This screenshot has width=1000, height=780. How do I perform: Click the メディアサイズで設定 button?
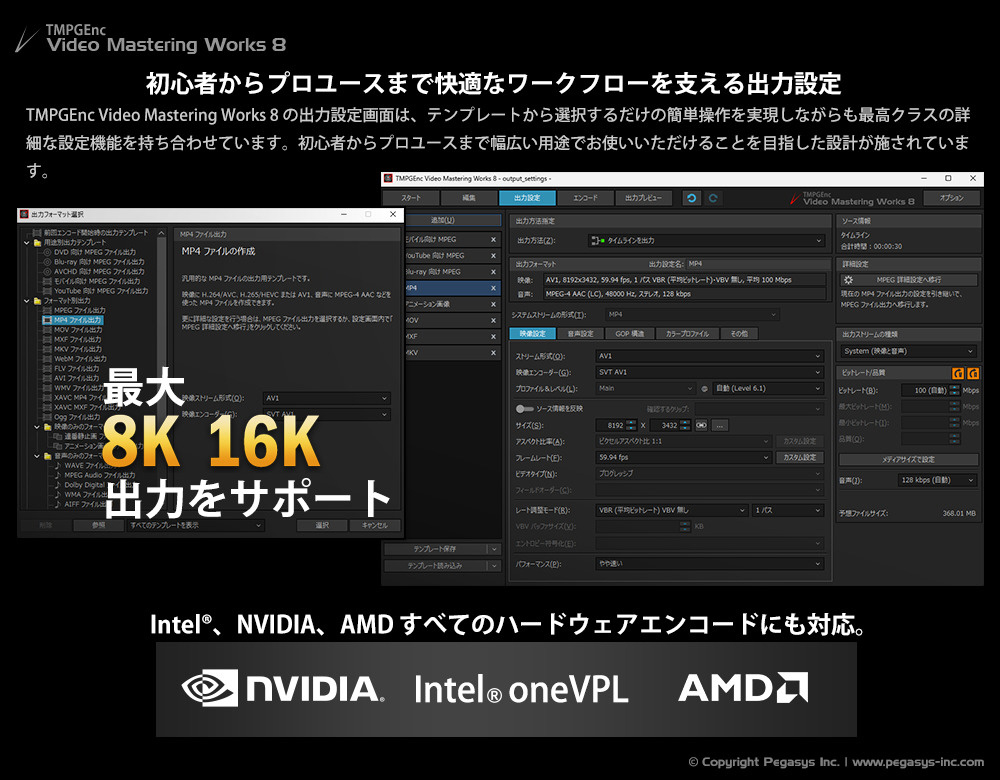click(908, 460)
